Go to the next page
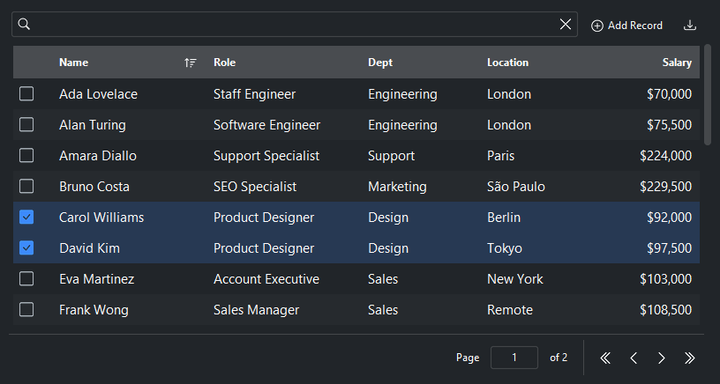Screen dimensions: 720x384 [661, 358]
